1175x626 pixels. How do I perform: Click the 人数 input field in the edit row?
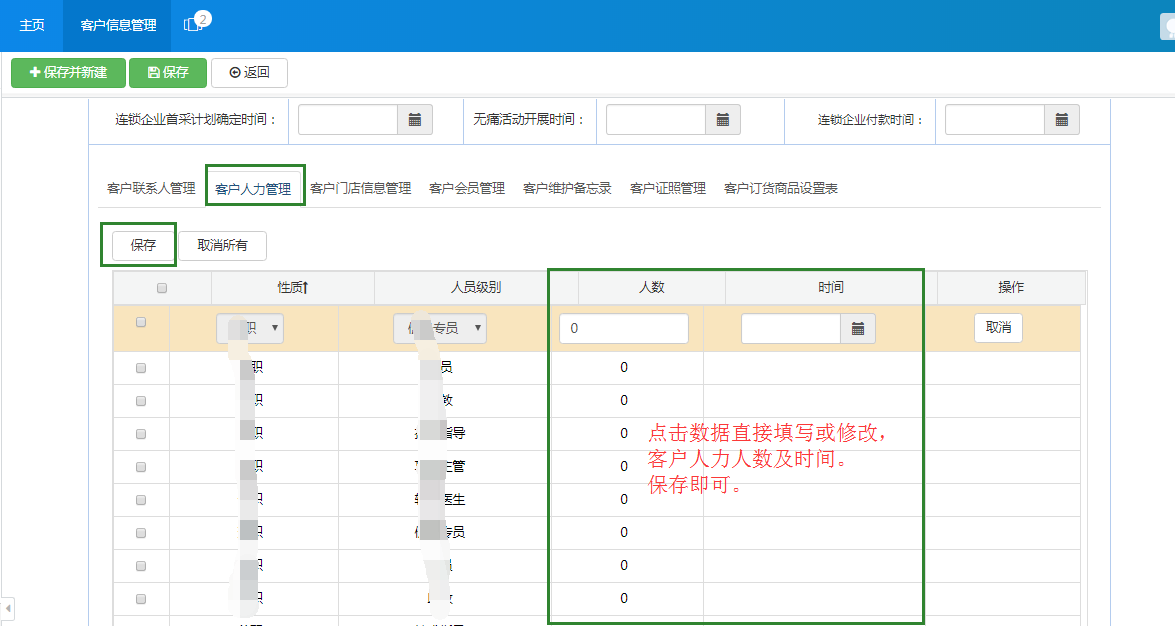pyautogui.click(x=623, y=327)
